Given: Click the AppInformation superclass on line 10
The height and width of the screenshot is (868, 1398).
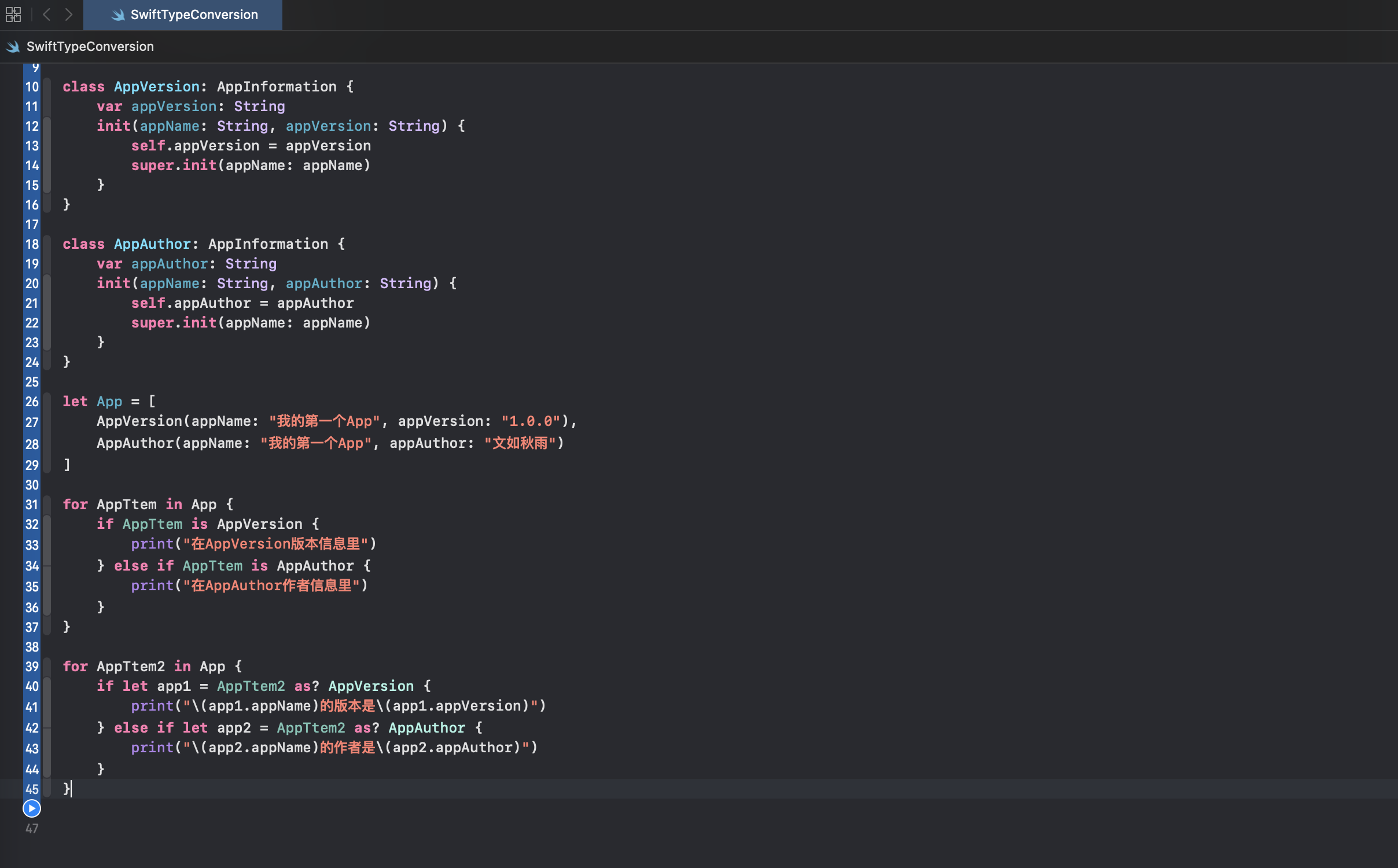Looking at the screenshot, I should tap(277, 87).
